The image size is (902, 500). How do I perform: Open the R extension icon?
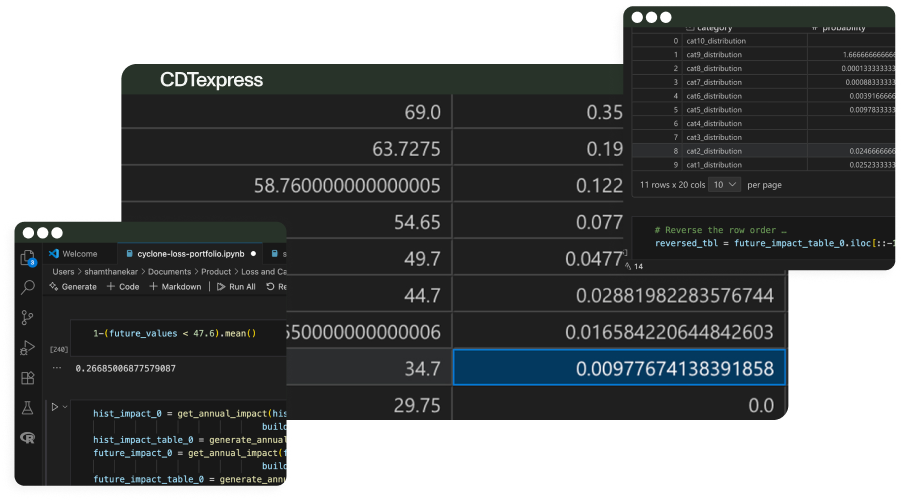point(28,438)
